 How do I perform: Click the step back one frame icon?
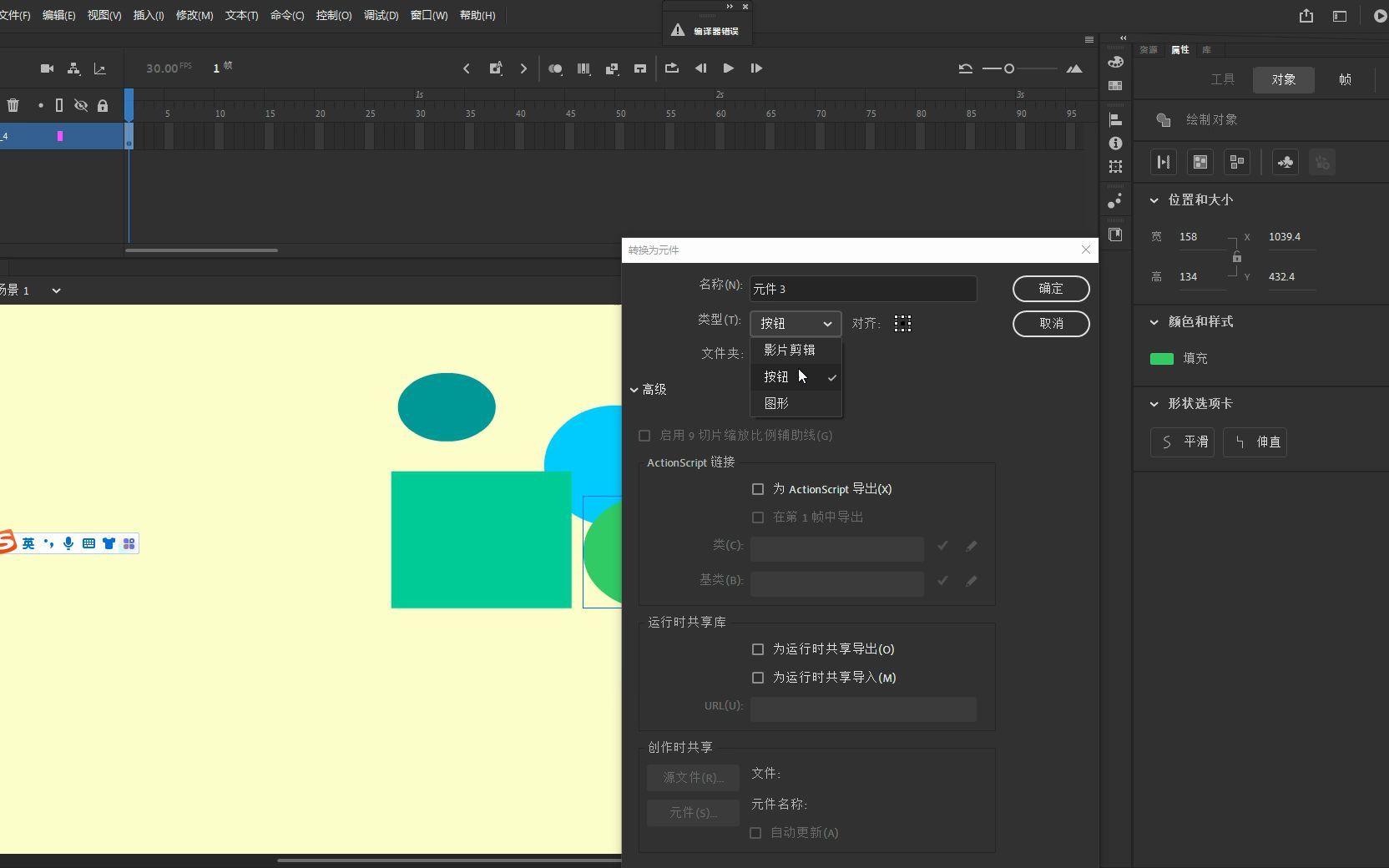(x=700, y=68)
